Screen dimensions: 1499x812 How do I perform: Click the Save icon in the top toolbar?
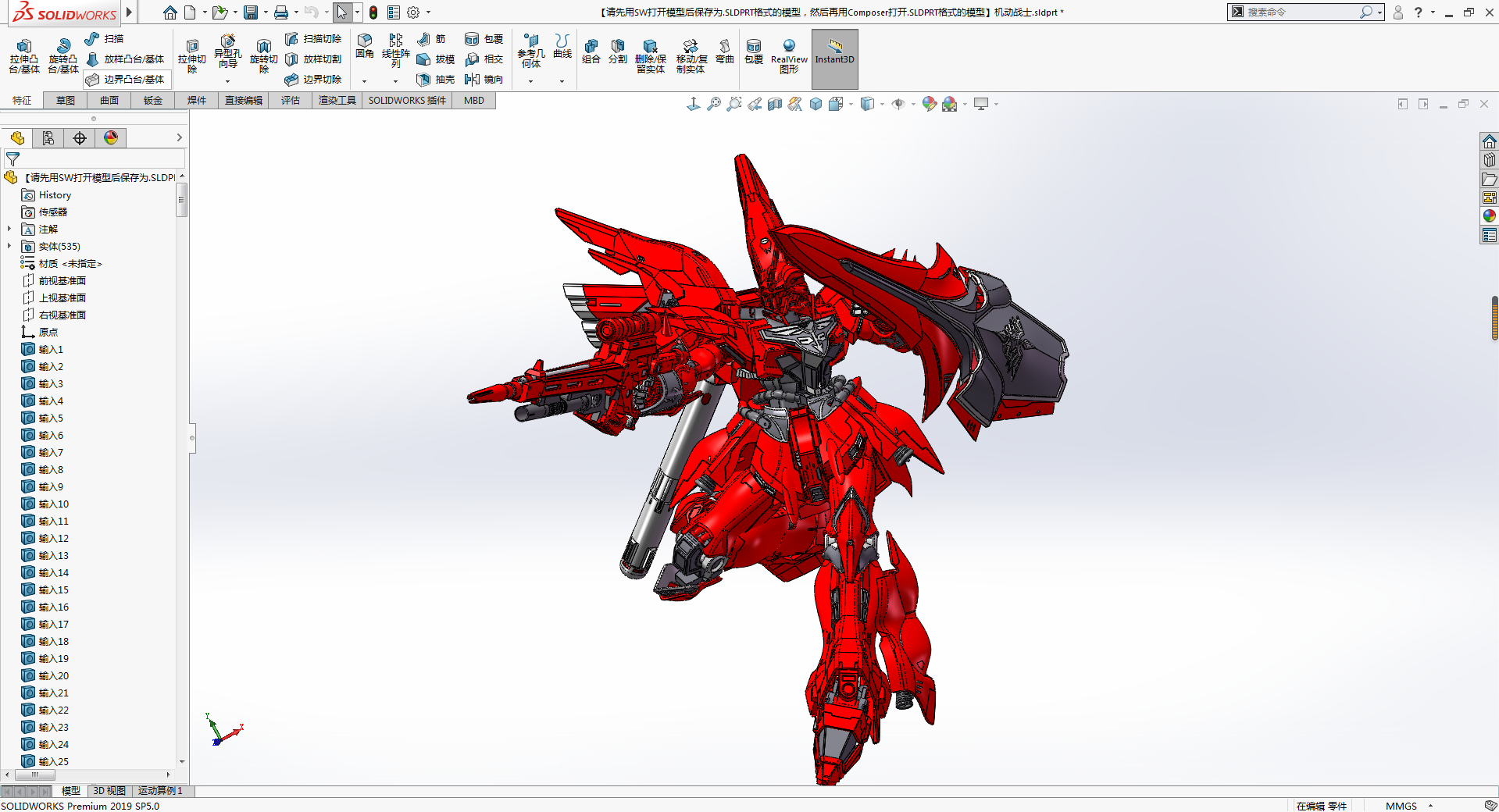point(251,12)
